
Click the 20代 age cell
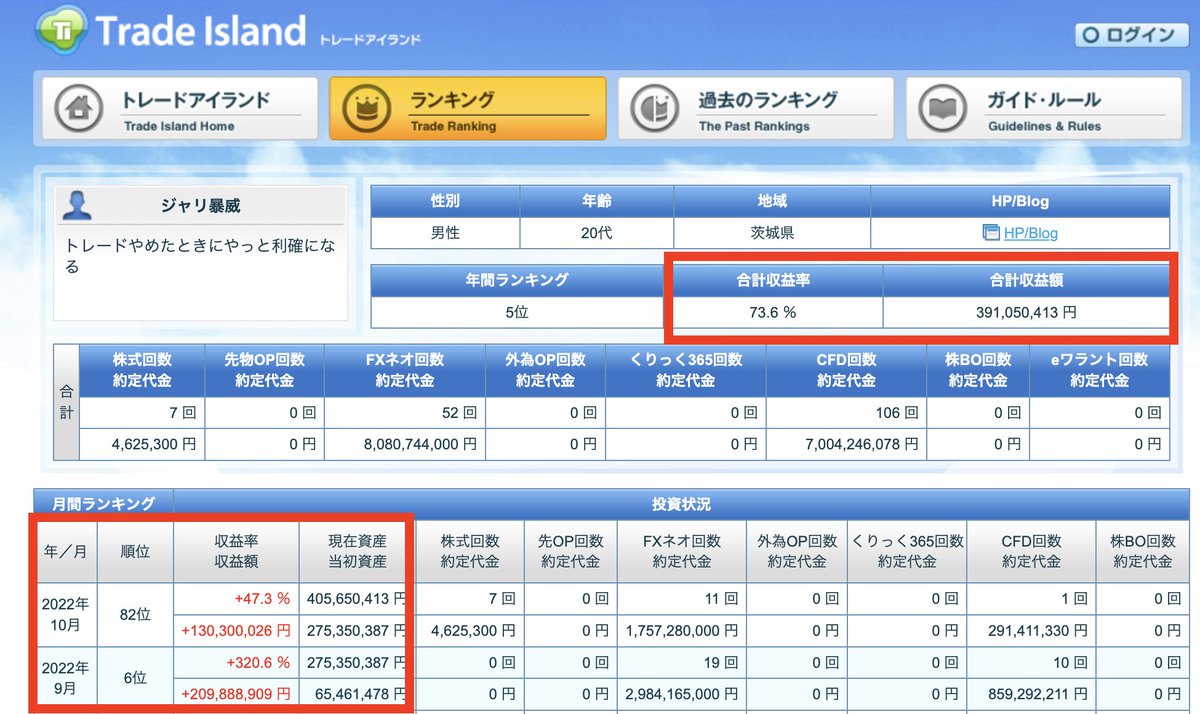click(x=596, y=233)
